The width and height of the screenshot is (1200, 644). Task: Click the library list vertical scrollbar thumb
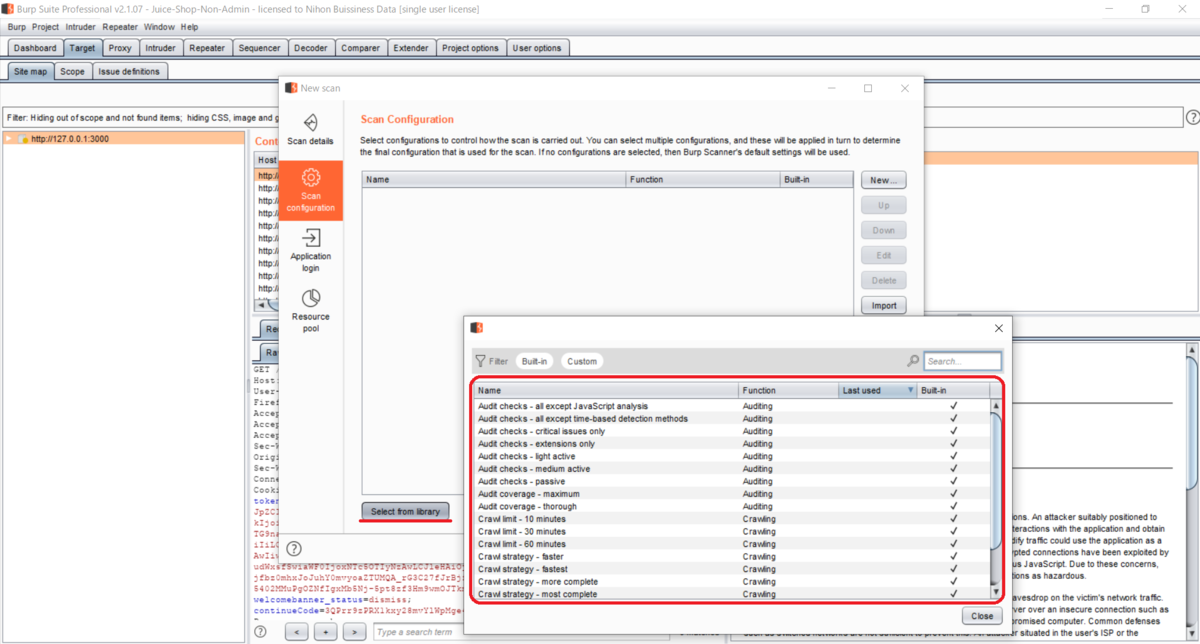[x=995, y=479]
